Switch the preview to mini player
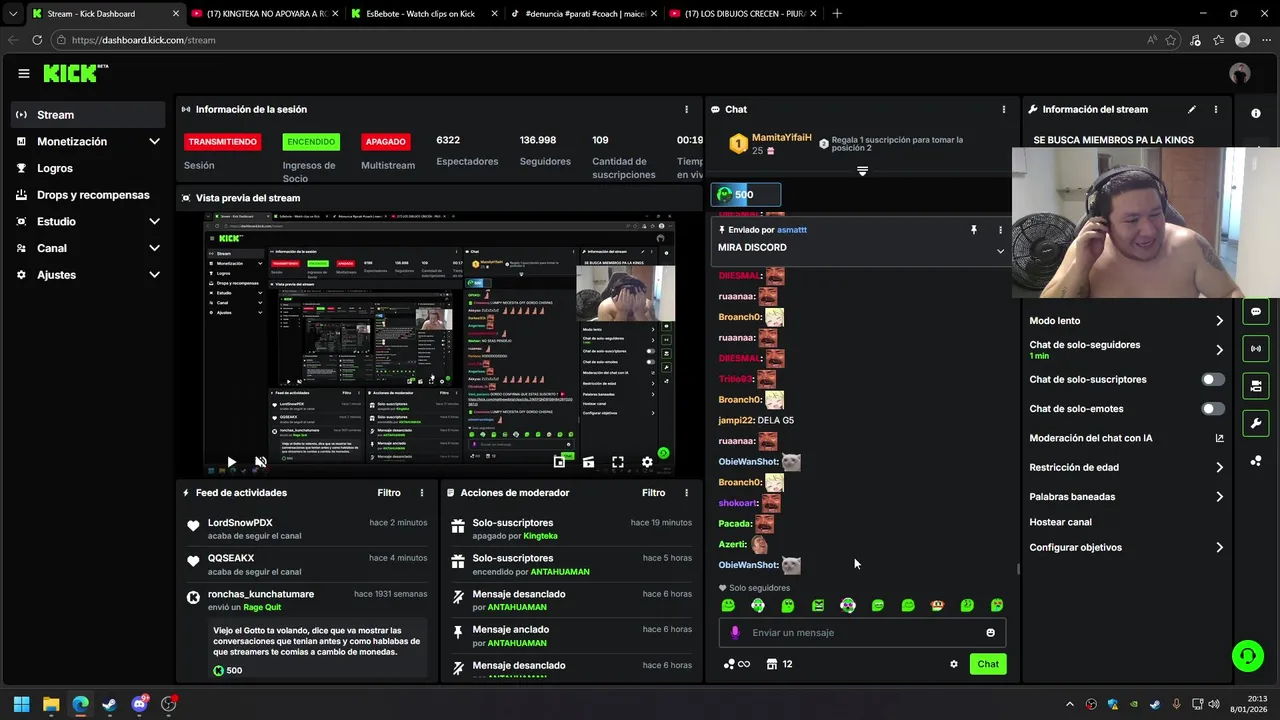The image size is (1280, 720). click(559, 462)
